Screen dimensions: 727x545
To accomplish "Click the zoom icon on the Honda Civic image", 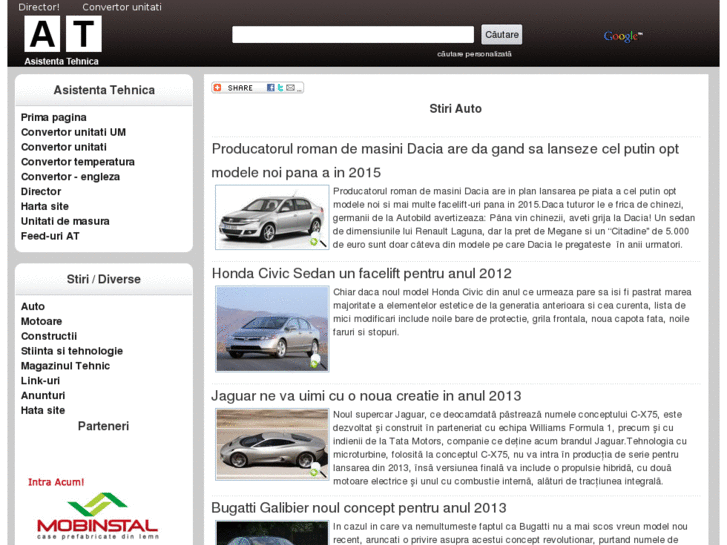I will pos(316,361).
